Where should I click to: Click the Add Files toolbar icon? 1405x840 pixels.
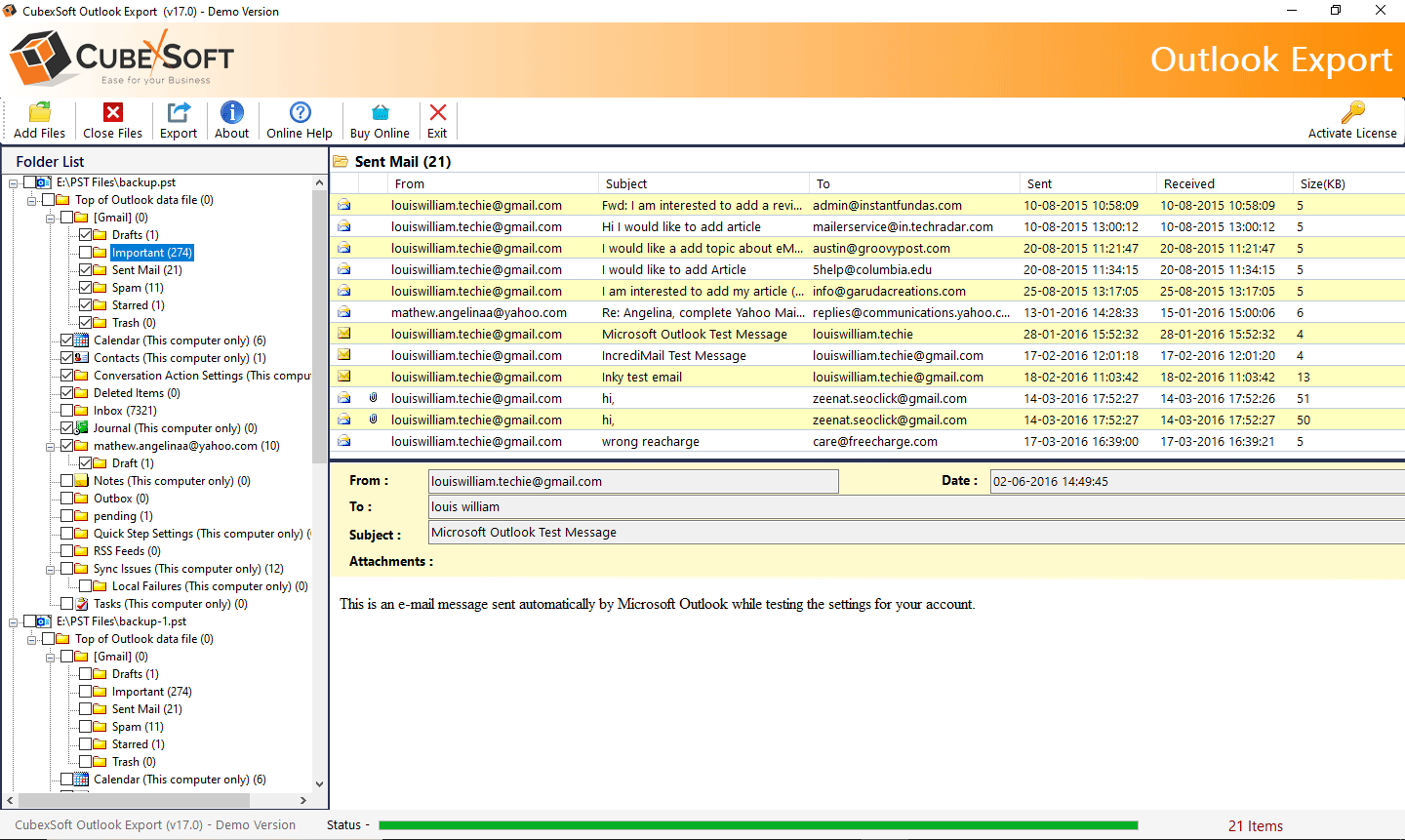(x=39, y=113)
